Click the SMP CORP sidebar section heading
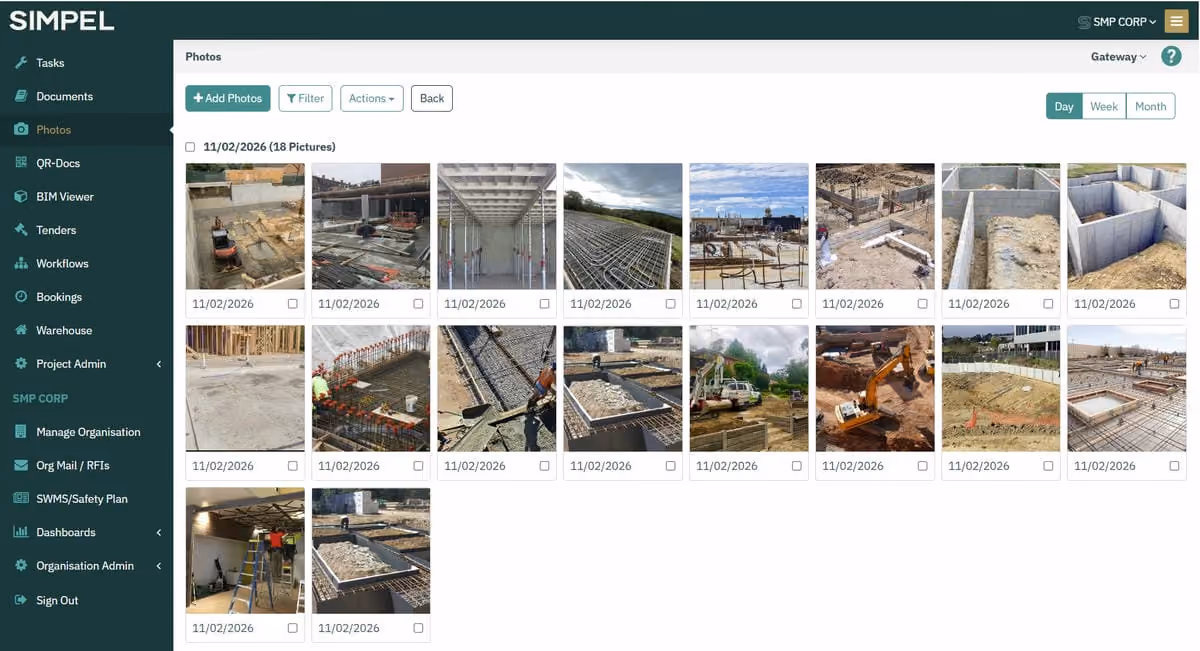This screenshot has width=1200, height=651. (40, 398)
